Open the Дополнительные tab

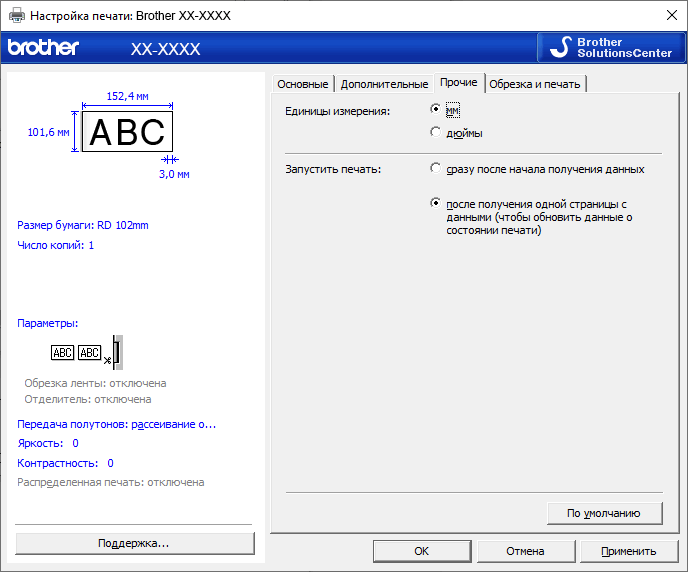coord(384,84)
